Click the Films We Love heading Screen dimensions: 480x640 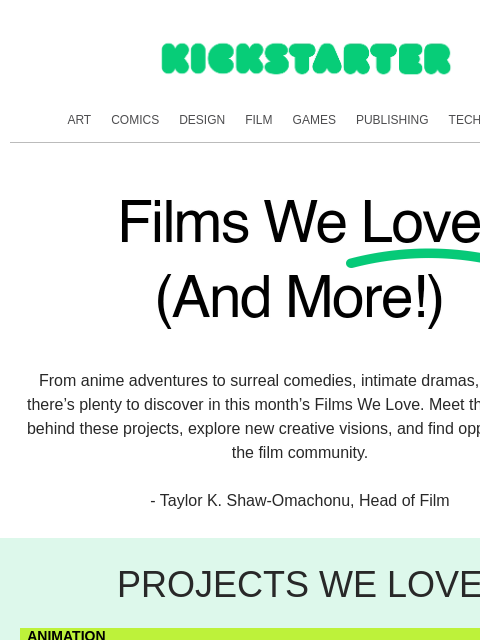(300, 222)
